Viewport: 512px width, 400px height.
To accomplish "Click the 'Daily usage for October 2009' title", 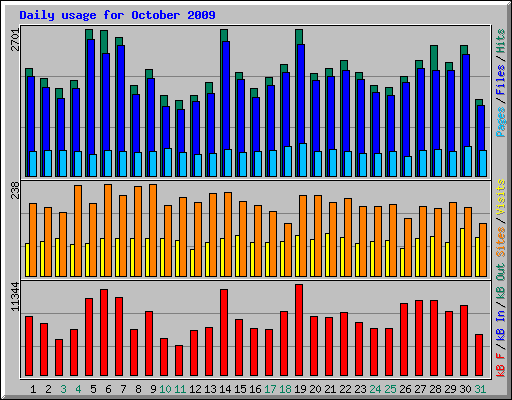I will [x=117, y=15].
